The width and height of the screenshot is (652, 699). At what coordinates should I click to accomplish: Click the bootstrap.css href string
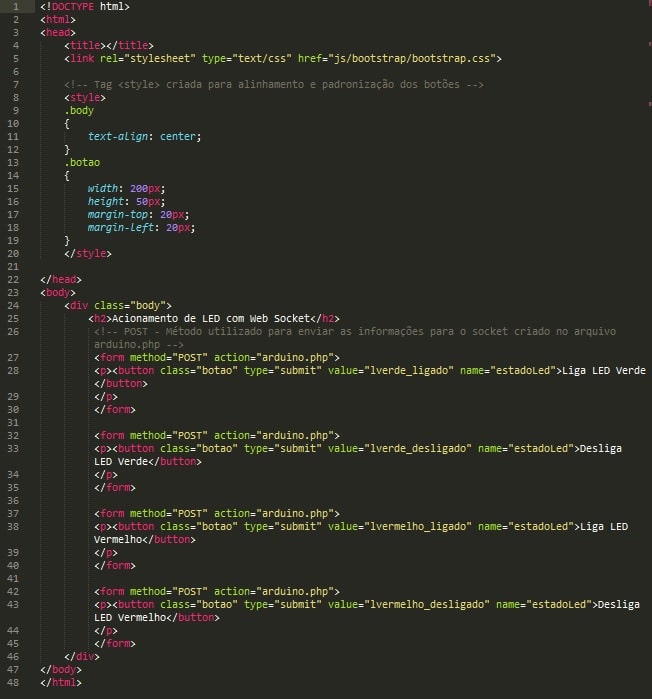(x=421, y=58)
